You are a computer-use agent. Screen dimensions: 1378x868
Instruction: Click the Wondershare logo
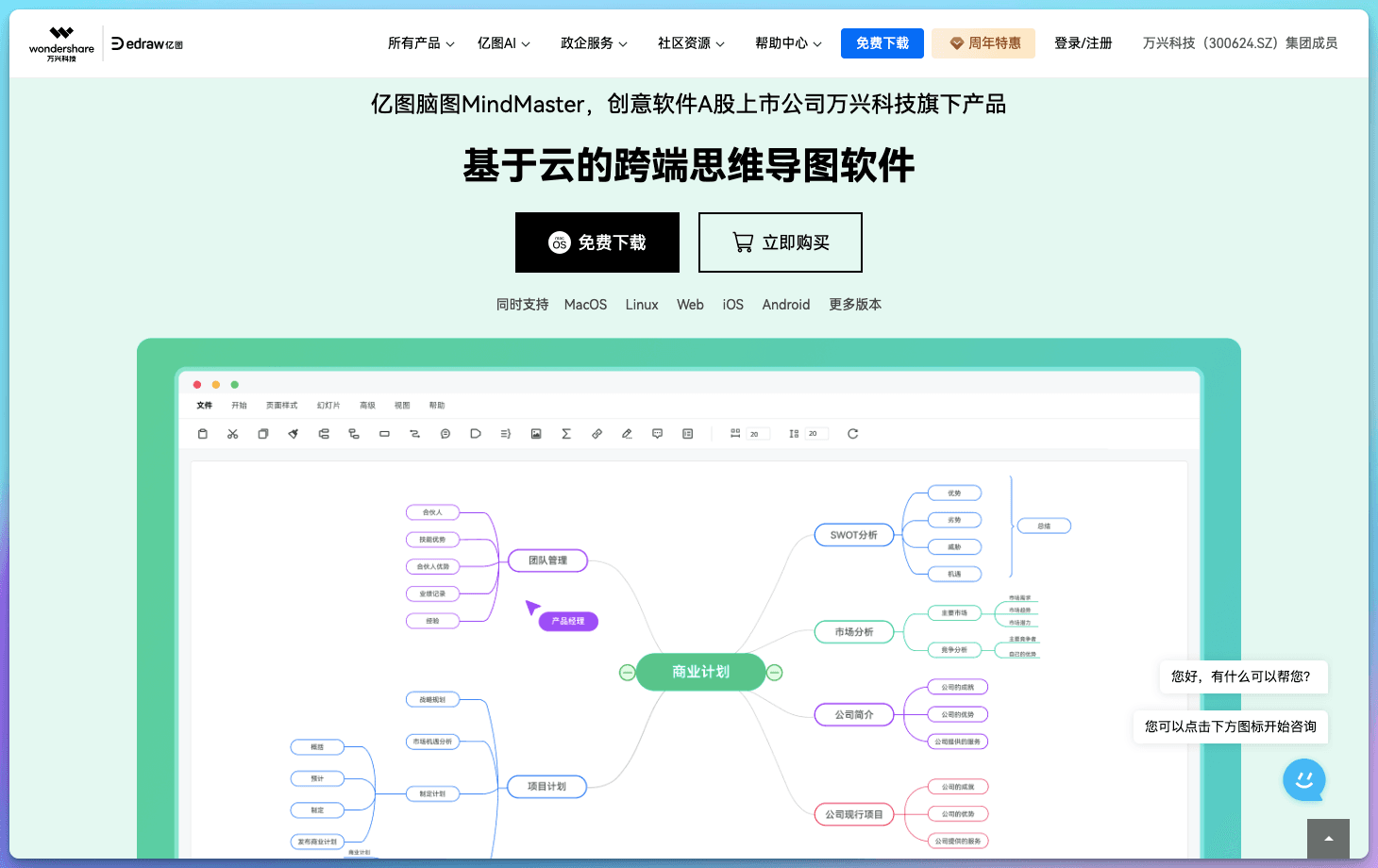pos(61,43)
